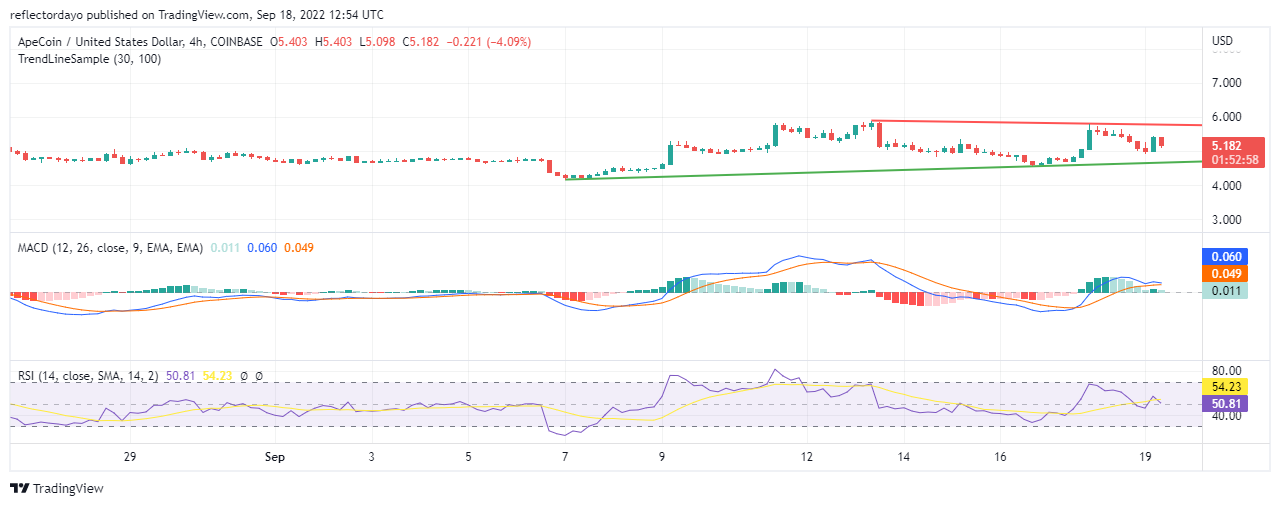Viewport: 1280px width, 506px height.
Task: Click the published by reflectordayo header text
Action: 196,15
